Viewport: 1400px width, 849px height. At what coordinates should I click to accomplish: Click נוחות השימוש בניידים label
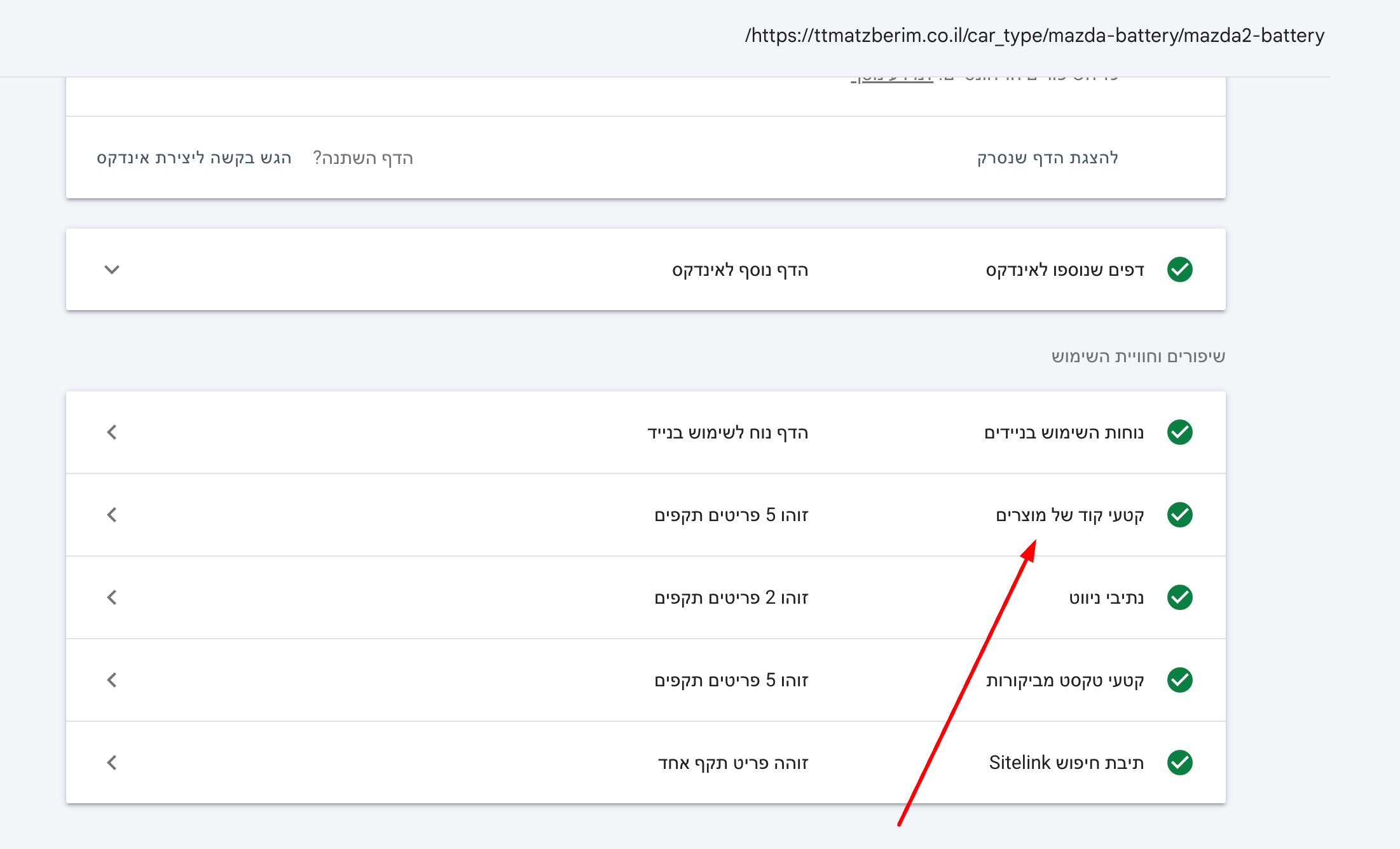[1064, 433]
